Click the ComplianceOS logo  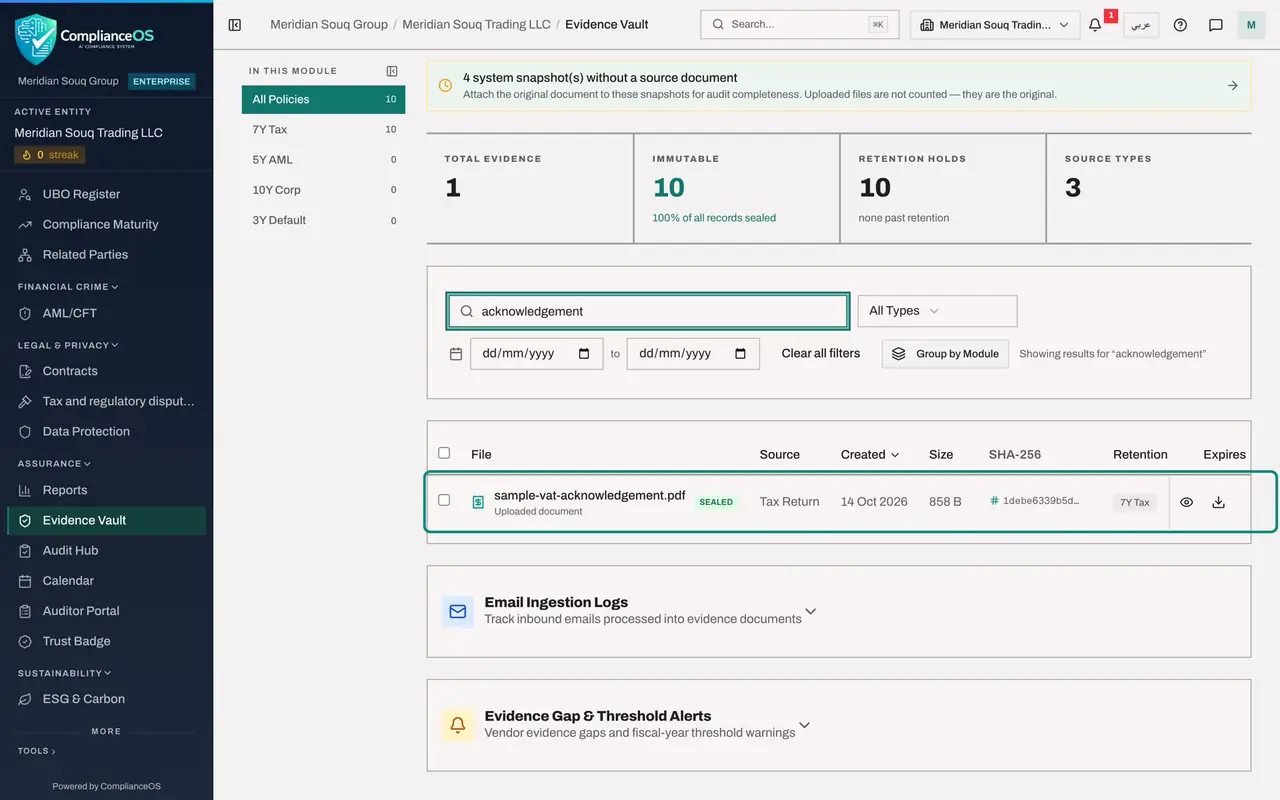pyautogui.click(x=85, y=38)
